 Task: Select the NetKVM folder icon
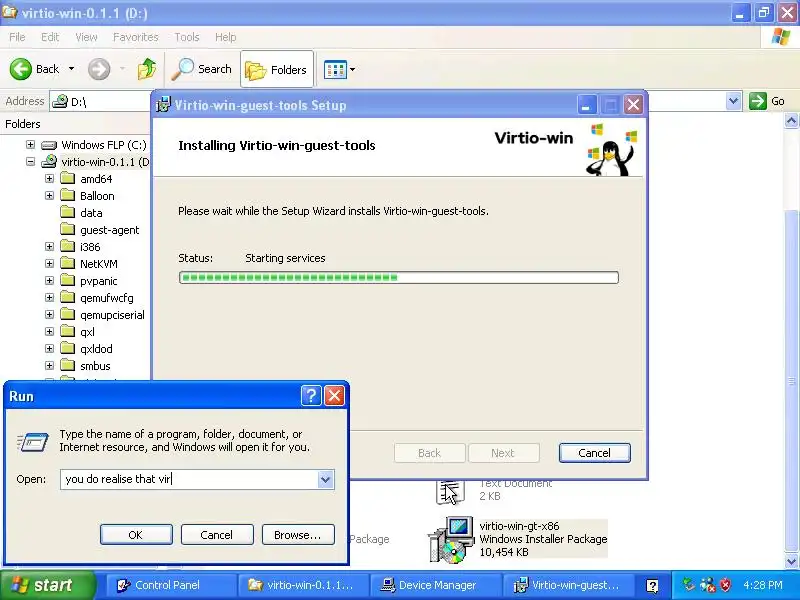[x=67, y=263]
